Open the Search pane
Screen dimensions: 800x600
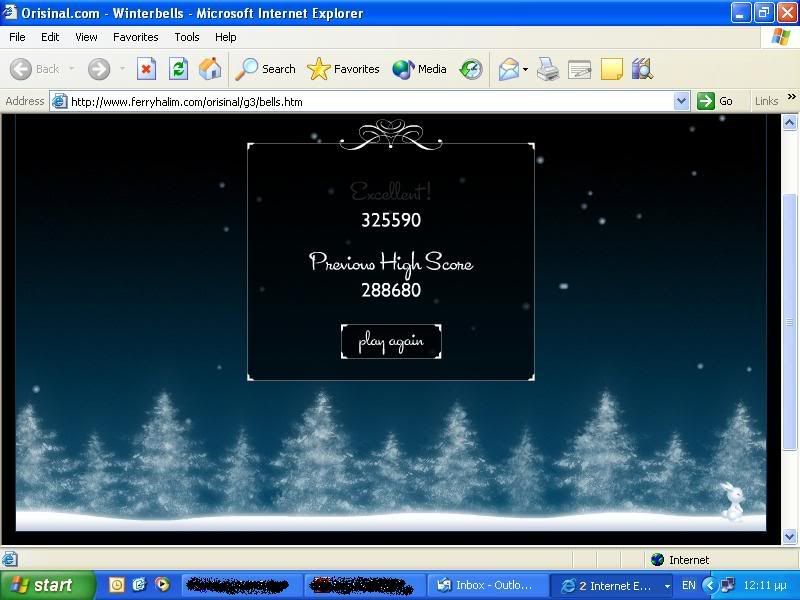point(265,69)
